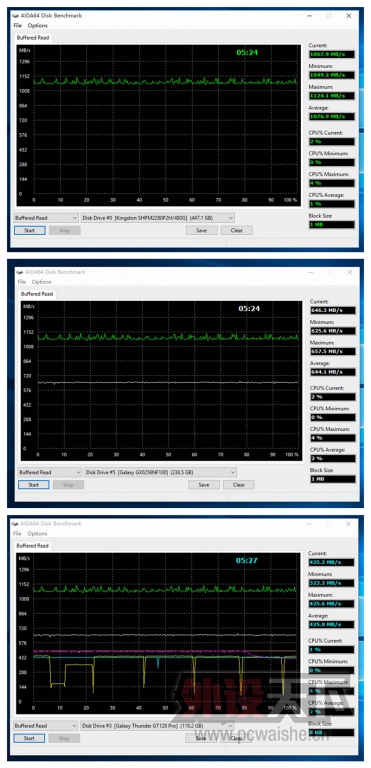Click Current value 646.3 MB/s
Screen dimensions: 371x768
pos(333,310)
